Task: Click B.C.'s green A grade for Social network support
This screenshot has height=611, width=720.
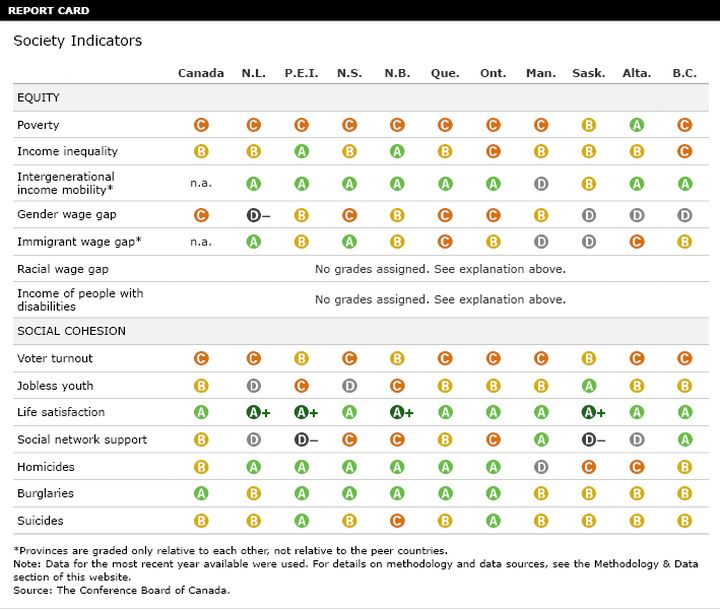Action: 685,440
